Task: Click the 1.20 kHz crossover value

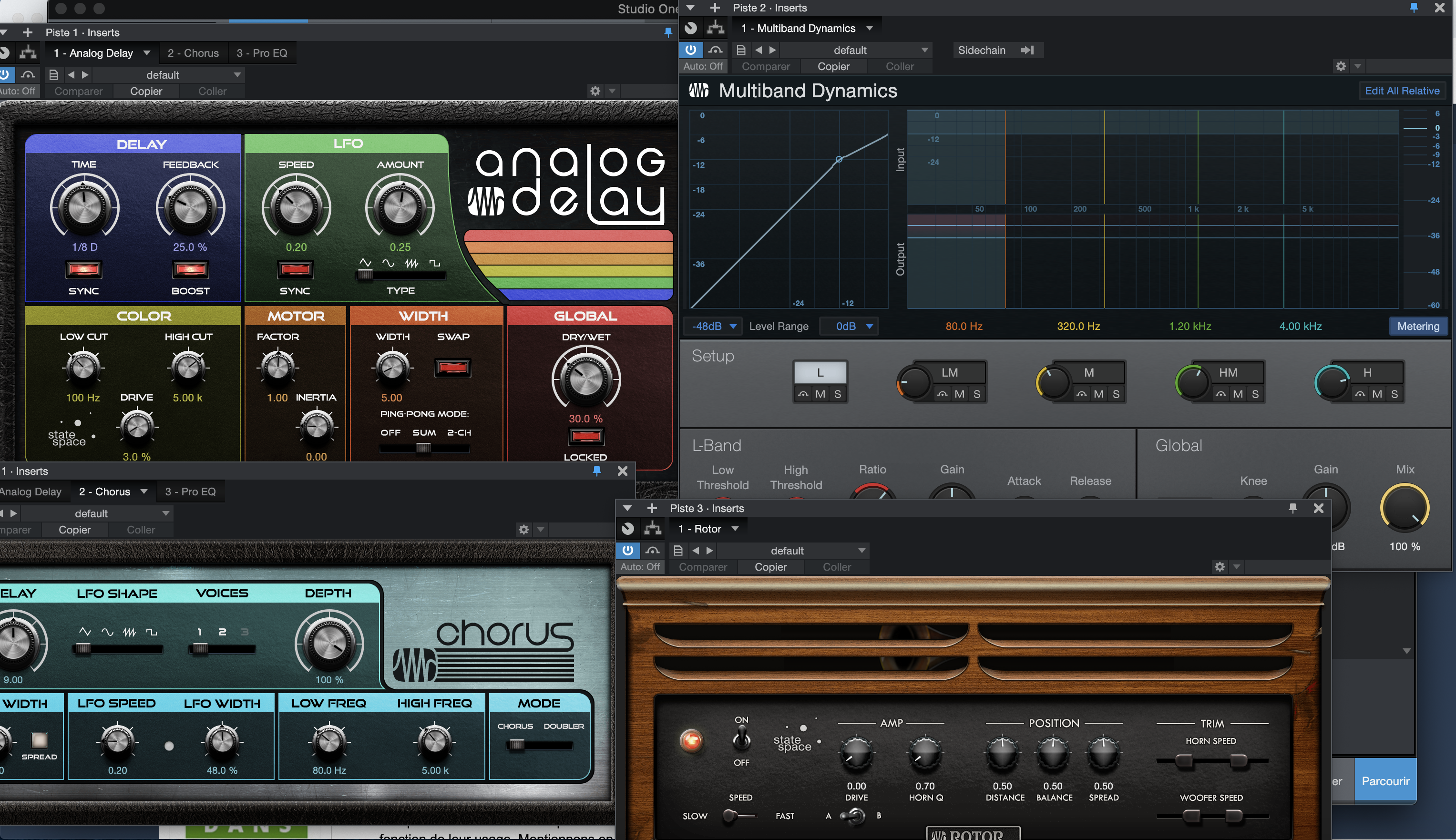Action: click(x=1189, y=326)
